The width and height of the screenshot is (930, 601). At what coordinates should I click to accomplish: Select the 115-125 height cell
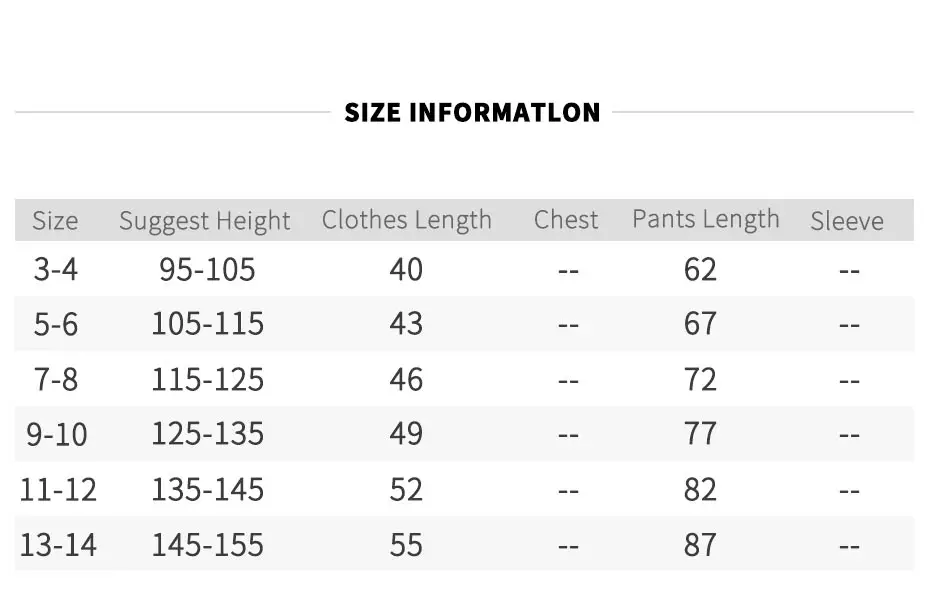(207, 379)
